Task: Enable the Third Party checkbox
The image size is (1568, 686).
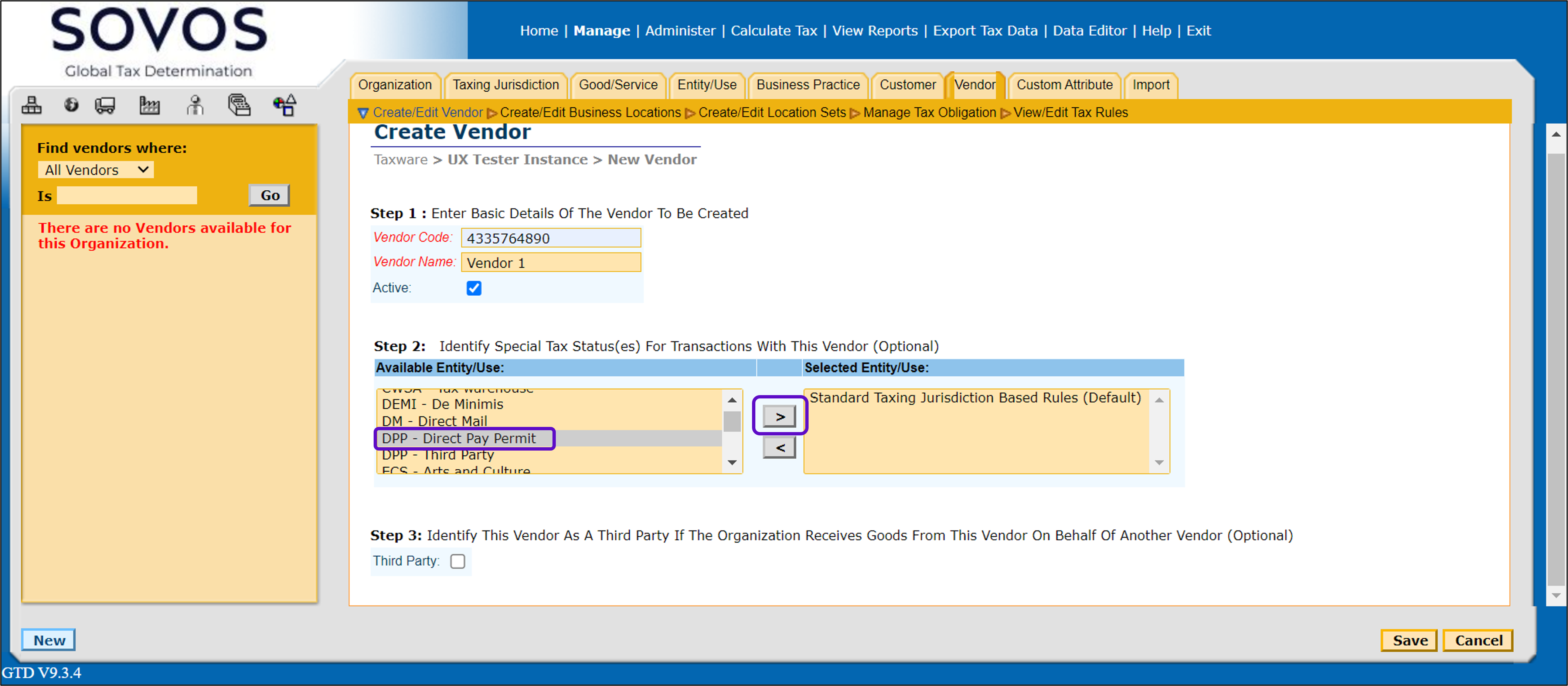Action: pos(458,561)
